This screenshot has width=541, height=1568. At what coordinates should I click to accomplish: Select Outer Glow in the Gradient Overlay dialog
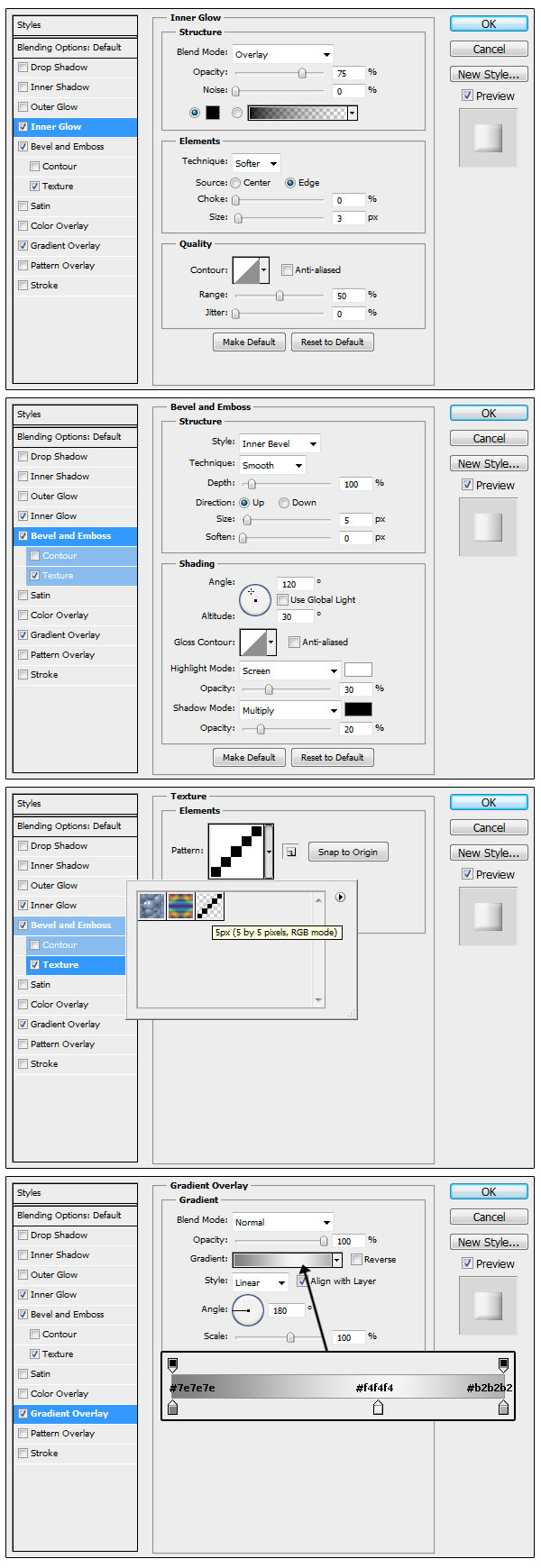[x=54, y=1275]
